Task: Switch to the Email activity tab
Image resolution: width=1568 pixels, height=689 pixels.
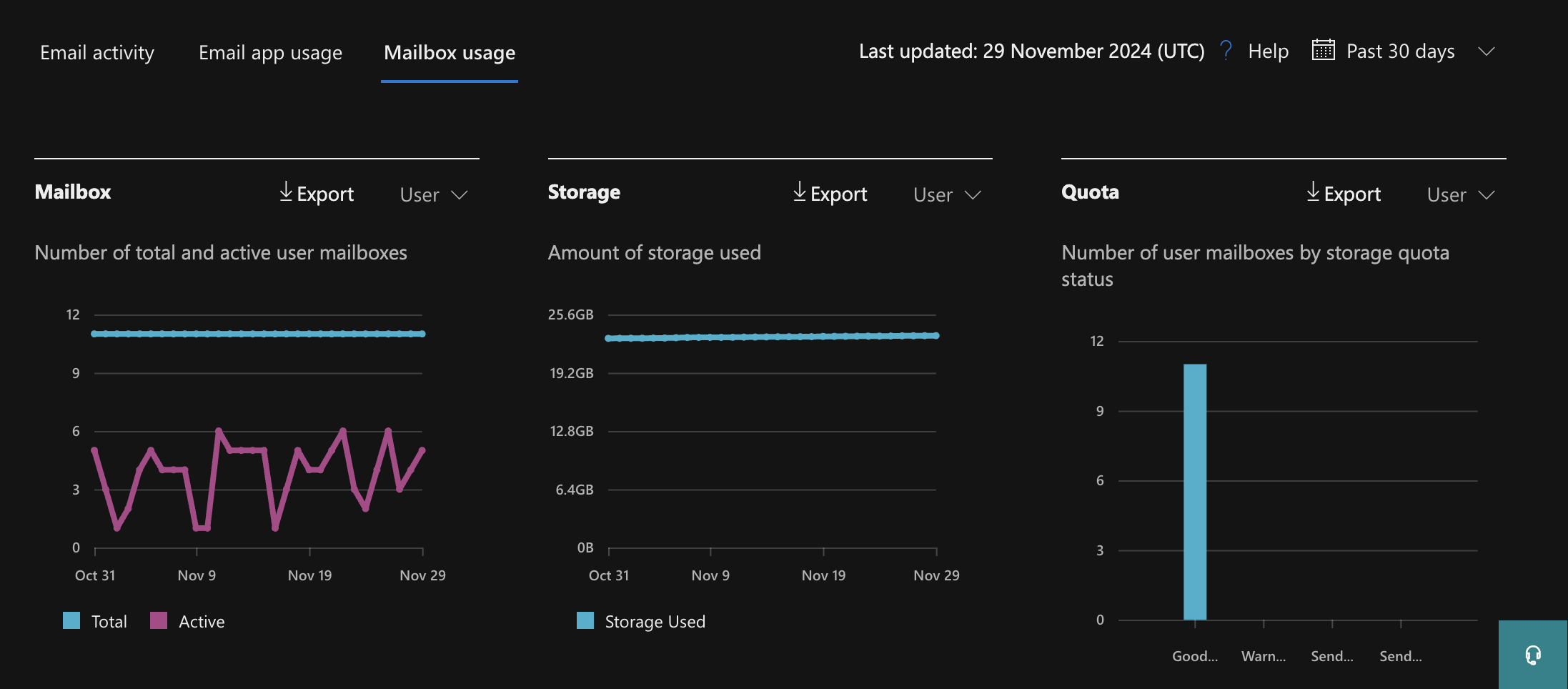Action: pyautogui.click(x=97, y=53)
